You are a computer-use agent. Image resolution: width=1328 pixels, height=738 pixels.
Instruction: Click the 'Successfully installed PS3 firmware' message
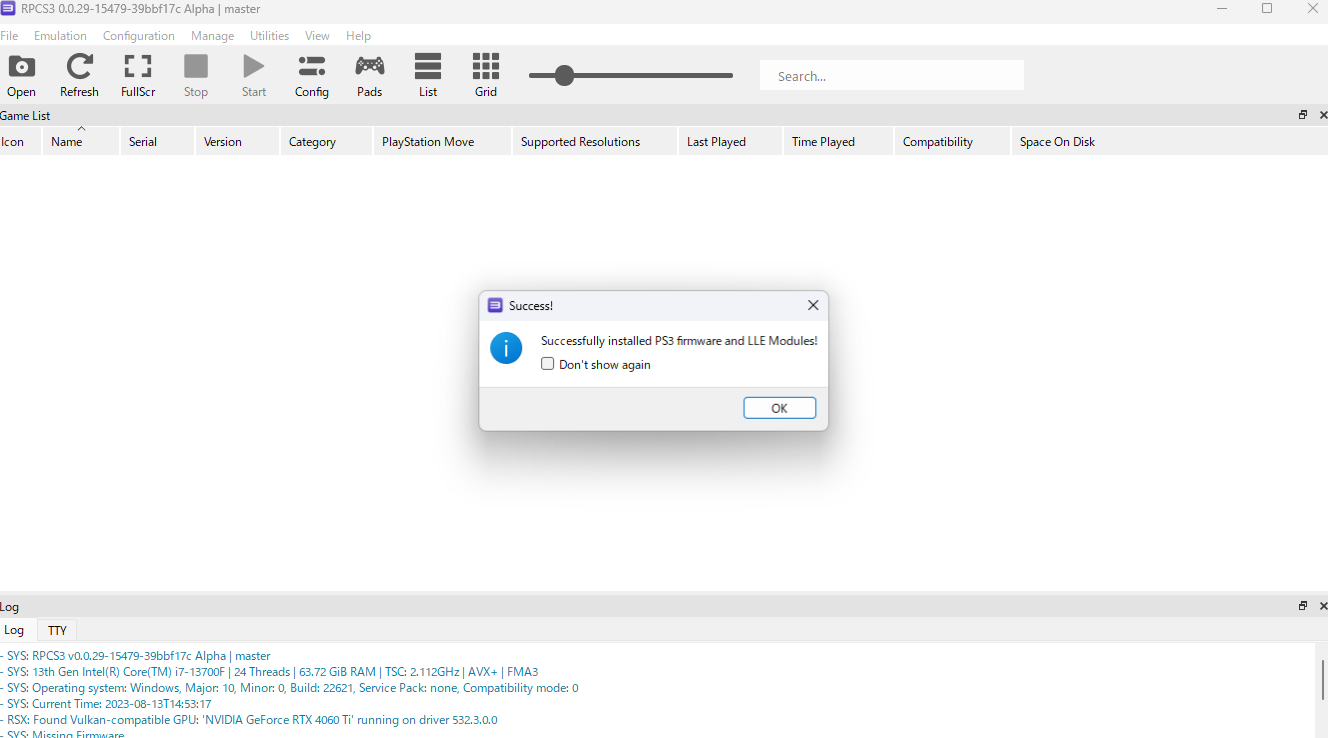(x=679, y=341)
